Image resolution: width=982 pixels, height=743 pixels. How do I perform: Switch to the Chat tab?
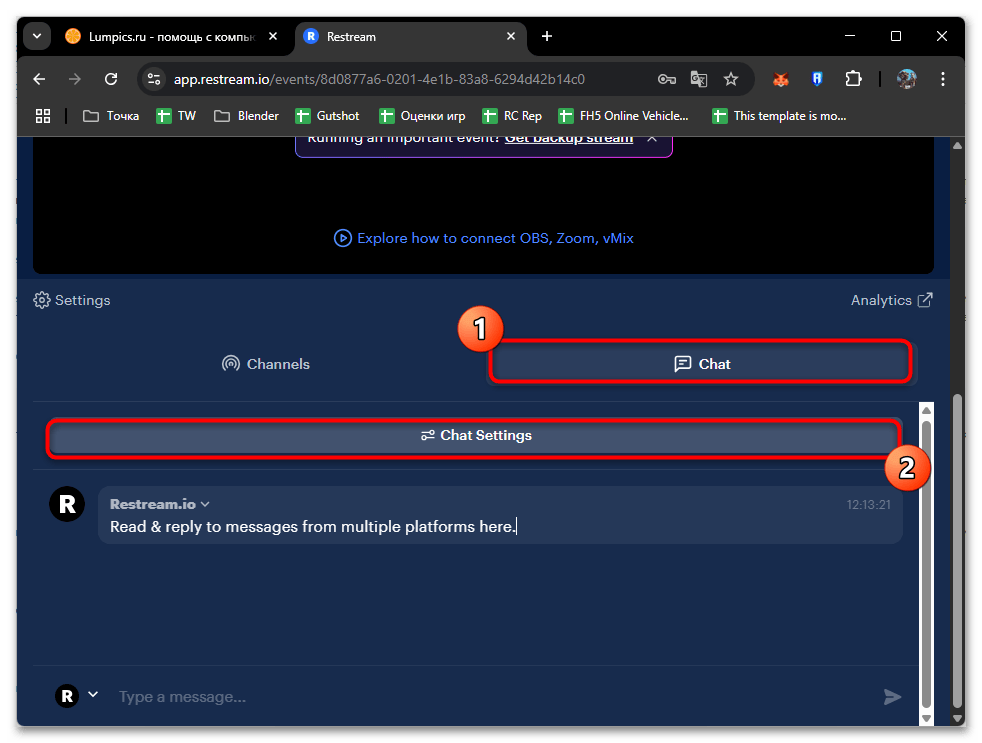pos(701,364)
